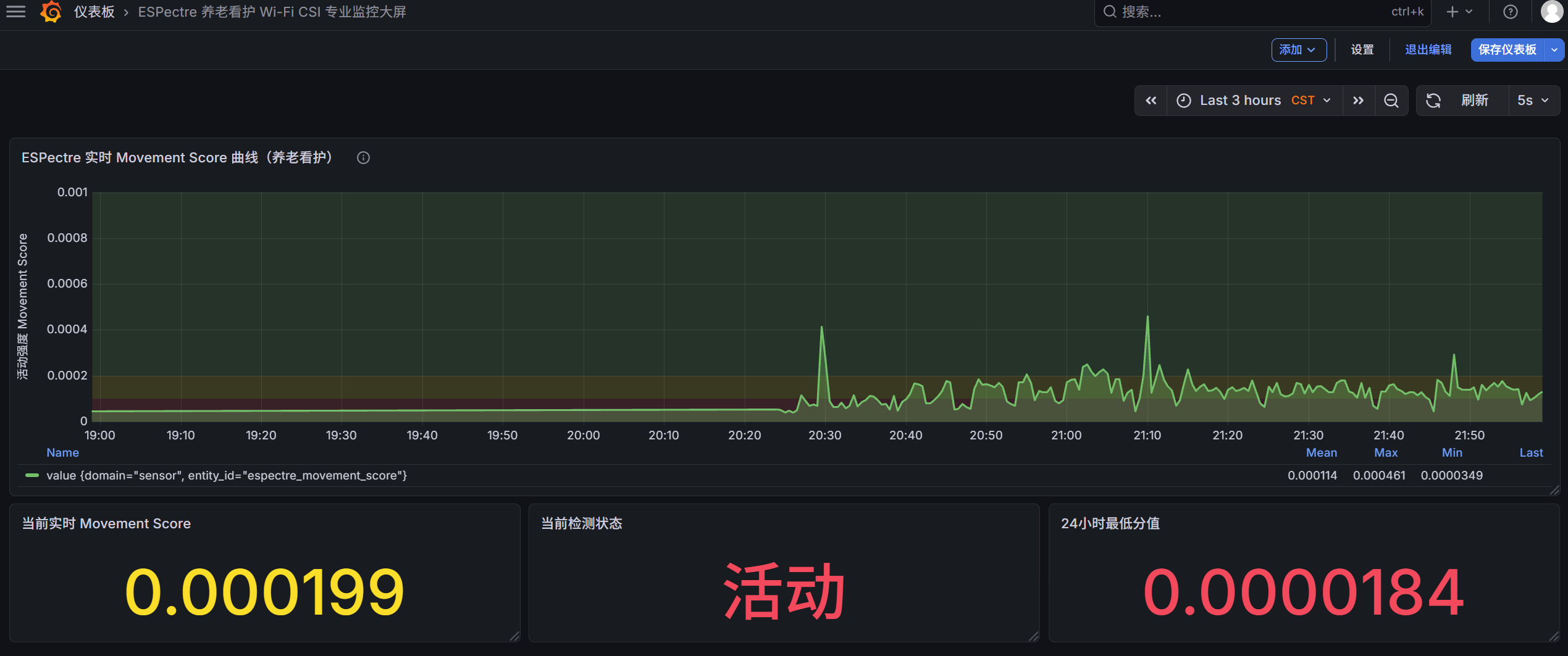Grab the 当前实时 Movement Score panel resize handle
The width and height of the screenshot is (1568, 656).
(514, 636)
